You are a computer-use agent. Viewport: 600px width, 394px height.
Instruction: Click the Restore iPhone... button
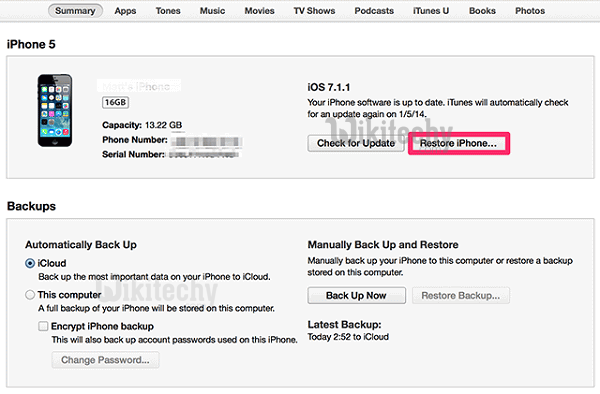coord(458,143)
